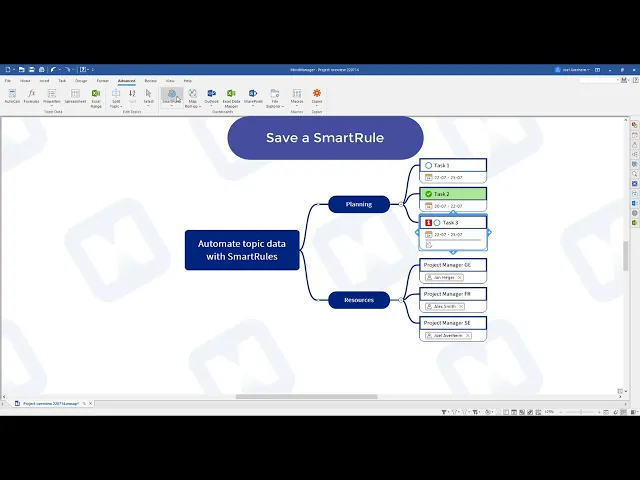Open the Macros button
Screen dimensions: 640x480
[x=297, y=96]
